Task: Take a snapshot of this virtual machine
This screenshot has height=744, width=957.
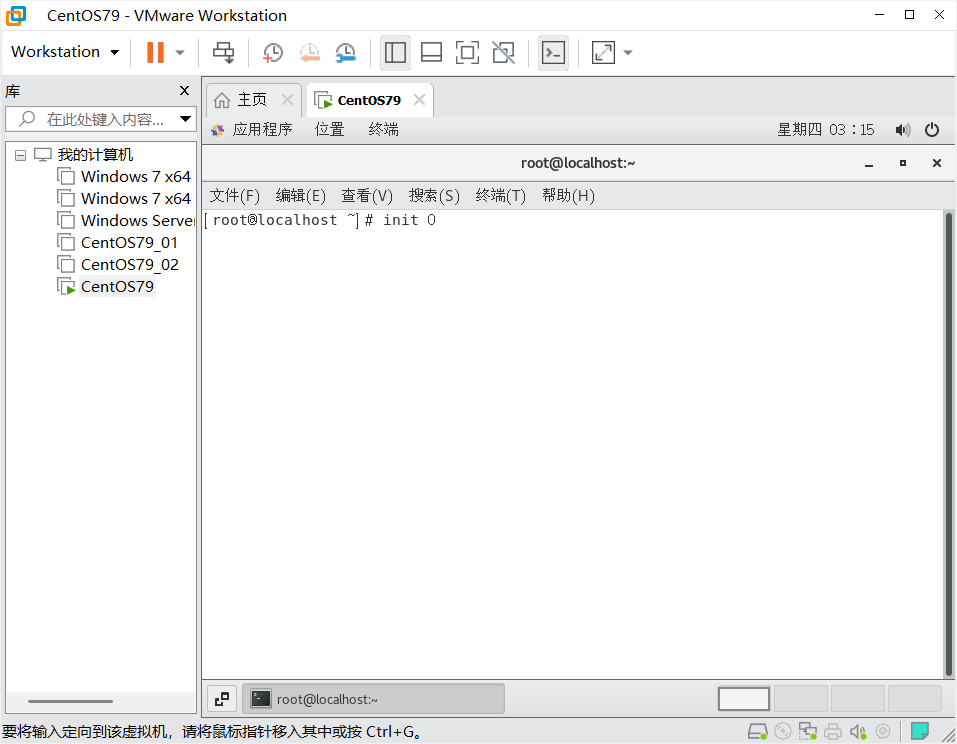Action: tap(272, 52)
